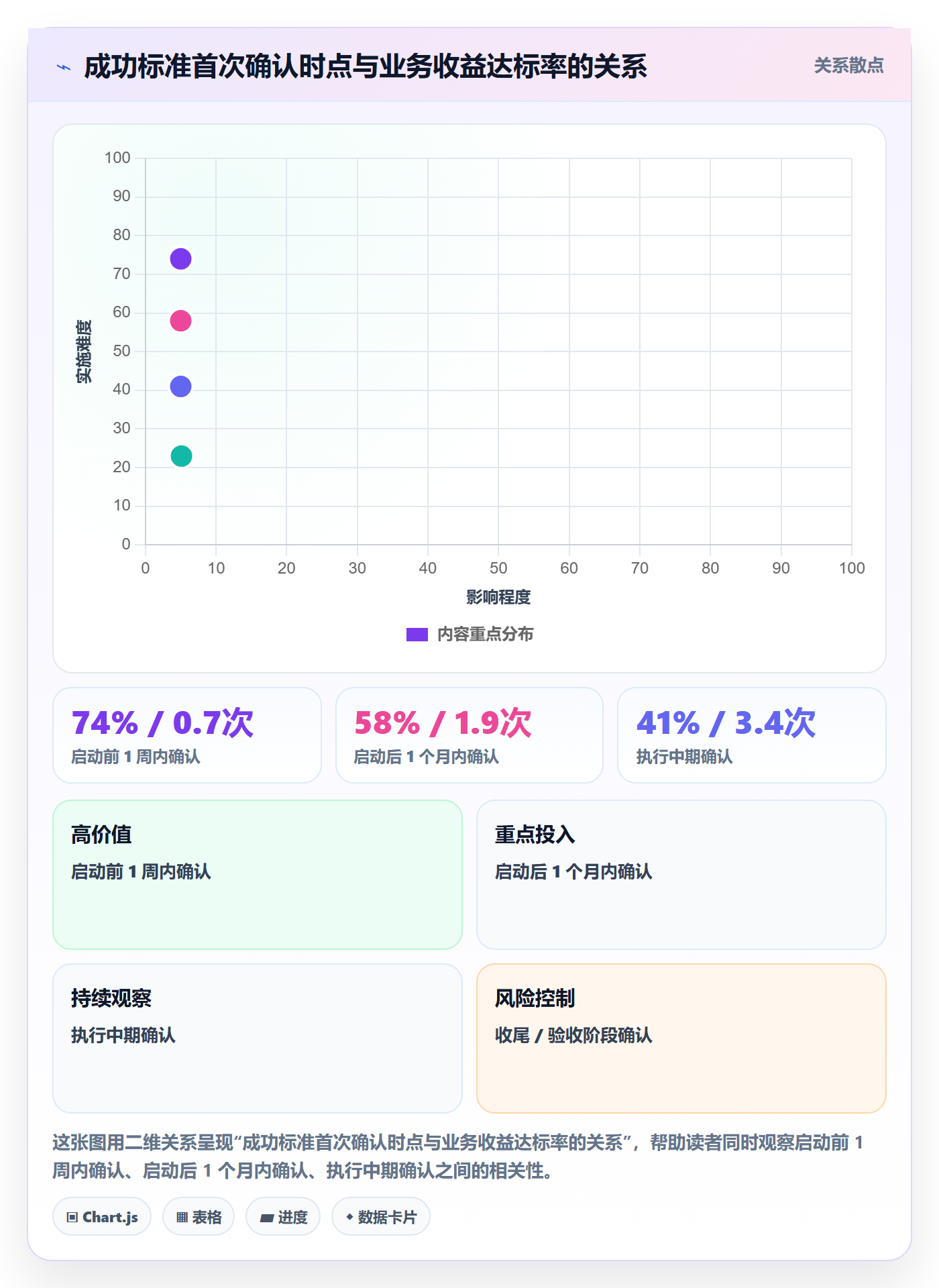Select the blue scatter point near 41
Screen dimensions: 939x1288
point(180,386)
